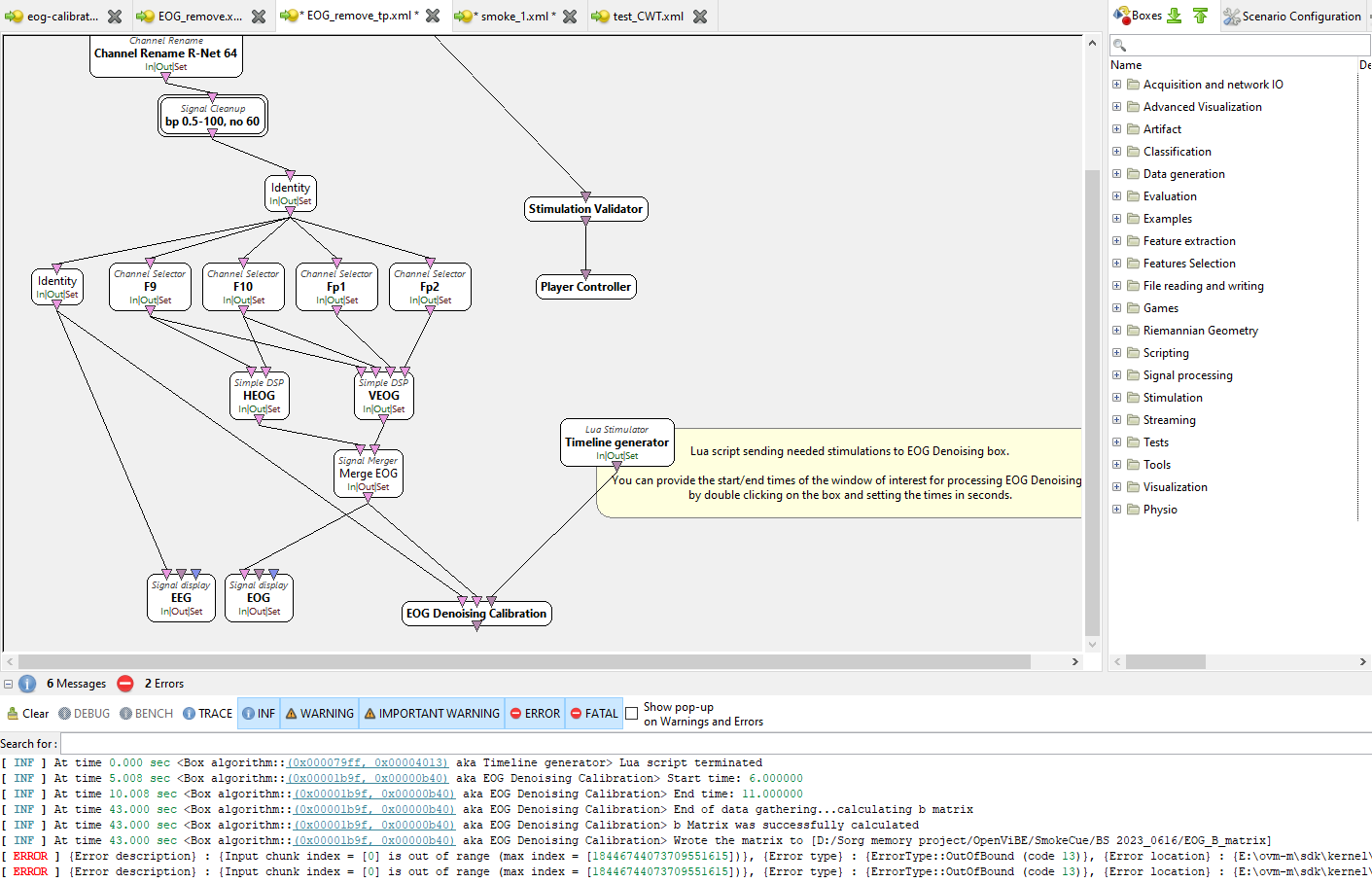Close the smoke_1.xml tab
Viewport: 1372px width, 883px height.
click(x=570, y=17)
